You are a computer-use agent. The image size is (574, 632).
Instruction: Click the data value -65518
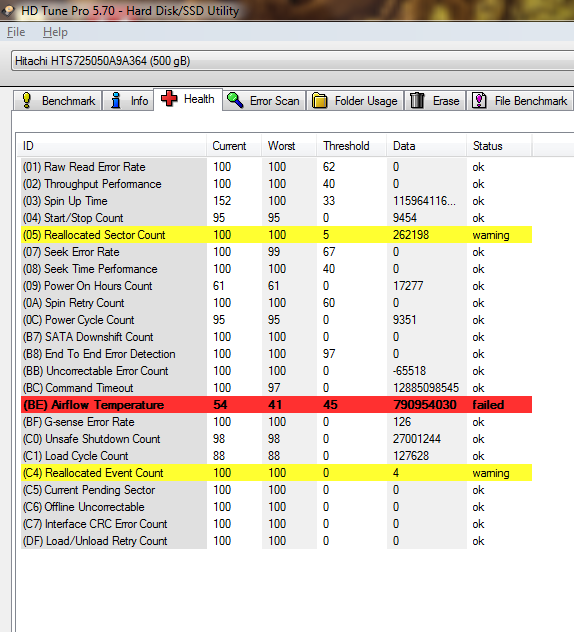click(410, 371)
